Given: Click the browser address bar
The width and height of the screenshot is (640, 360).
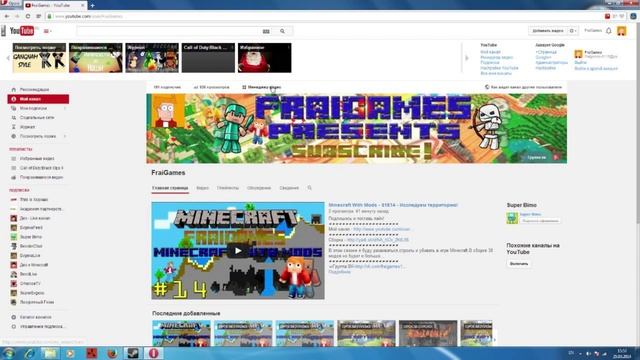Looking at the screenshot, I should [x=322, y=16].
